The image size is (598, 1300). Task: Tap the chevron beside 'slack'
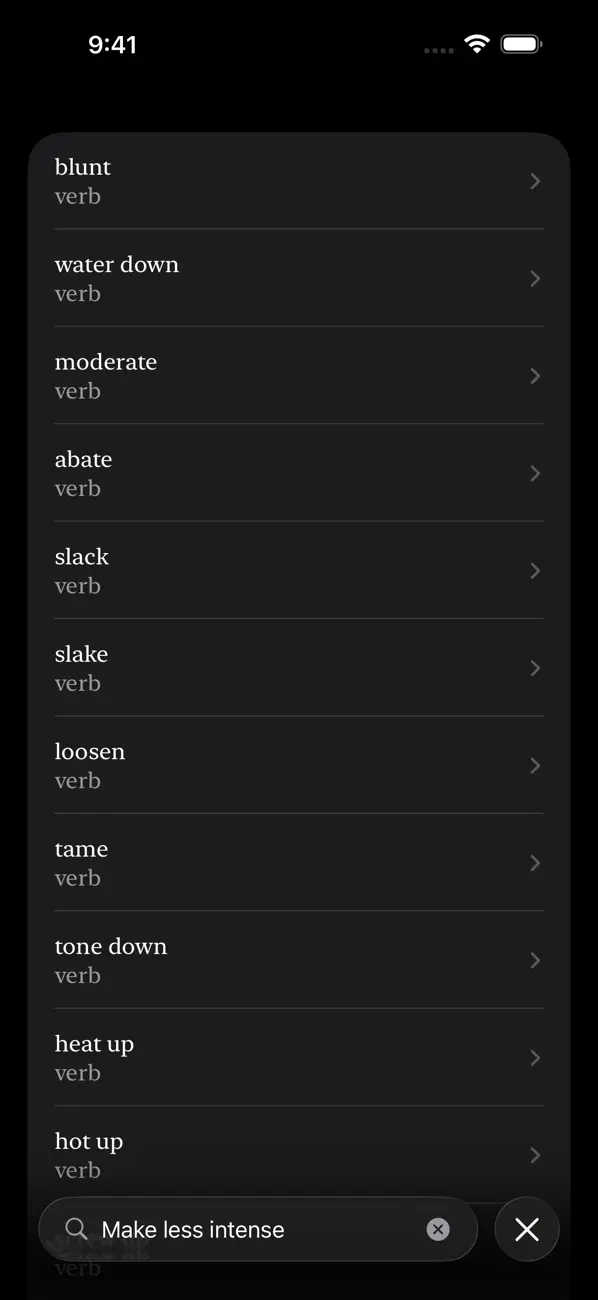(534, 570)
